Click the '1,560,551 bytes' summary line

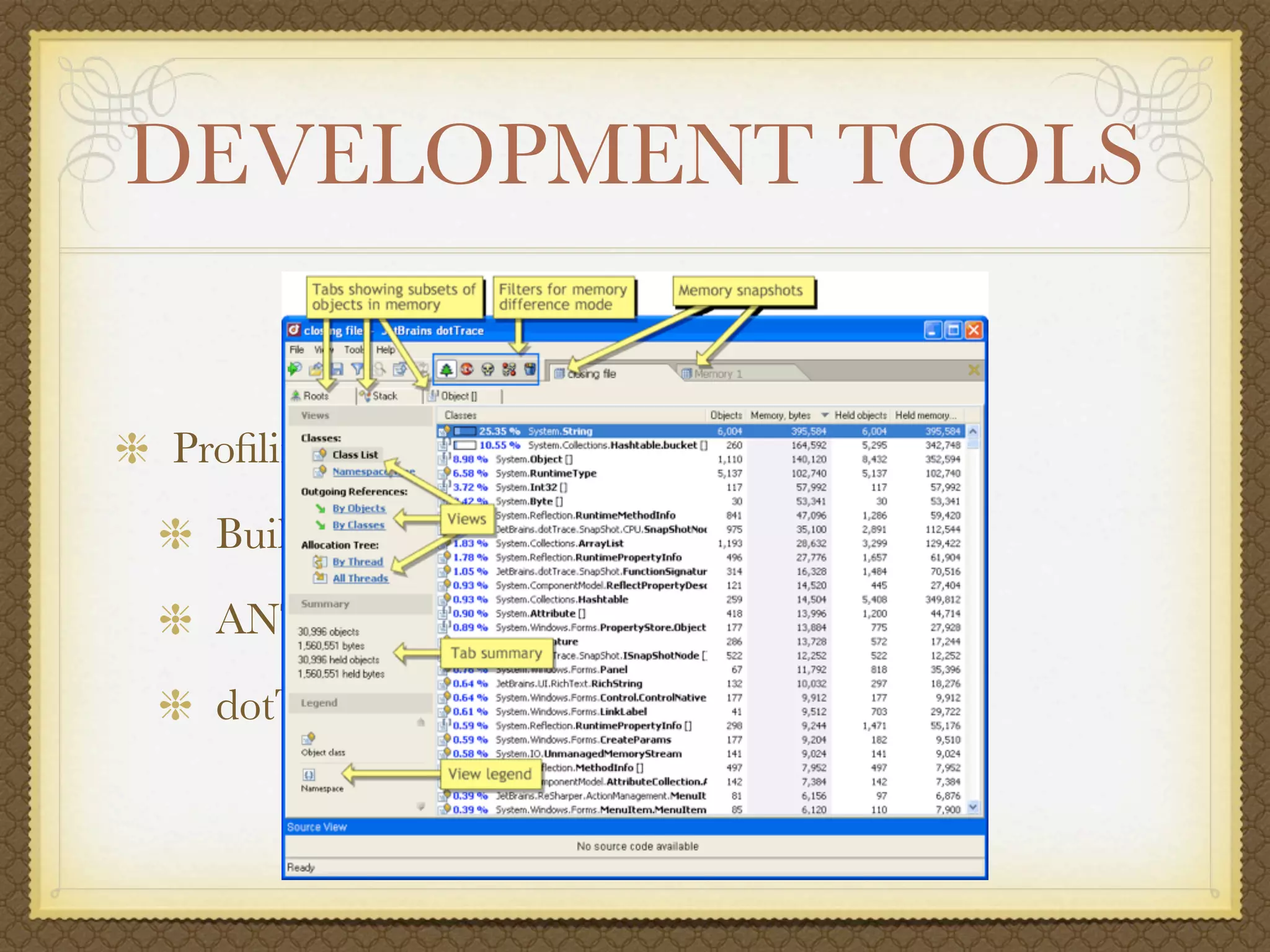(331, 646)
